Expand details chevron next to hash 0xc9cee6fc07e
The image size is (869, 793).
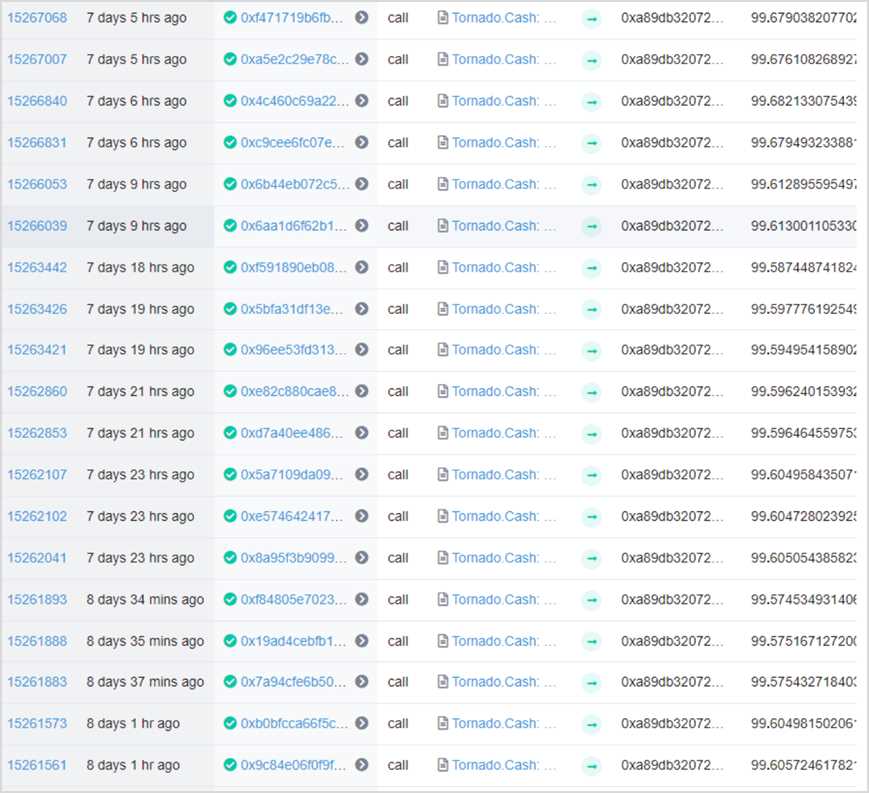pyautogui.click(x=362, y=143)
